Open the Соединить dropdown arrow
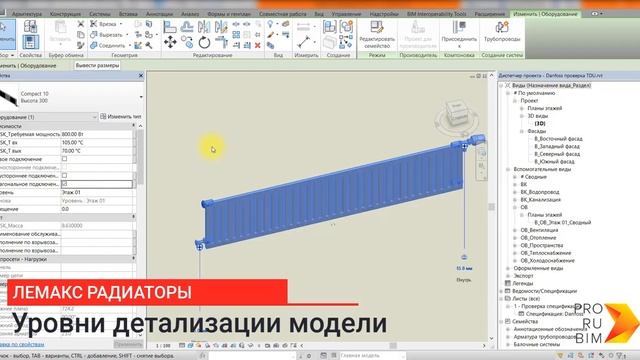The height and width of the screenshot is (360, 640). click(129, 45)
